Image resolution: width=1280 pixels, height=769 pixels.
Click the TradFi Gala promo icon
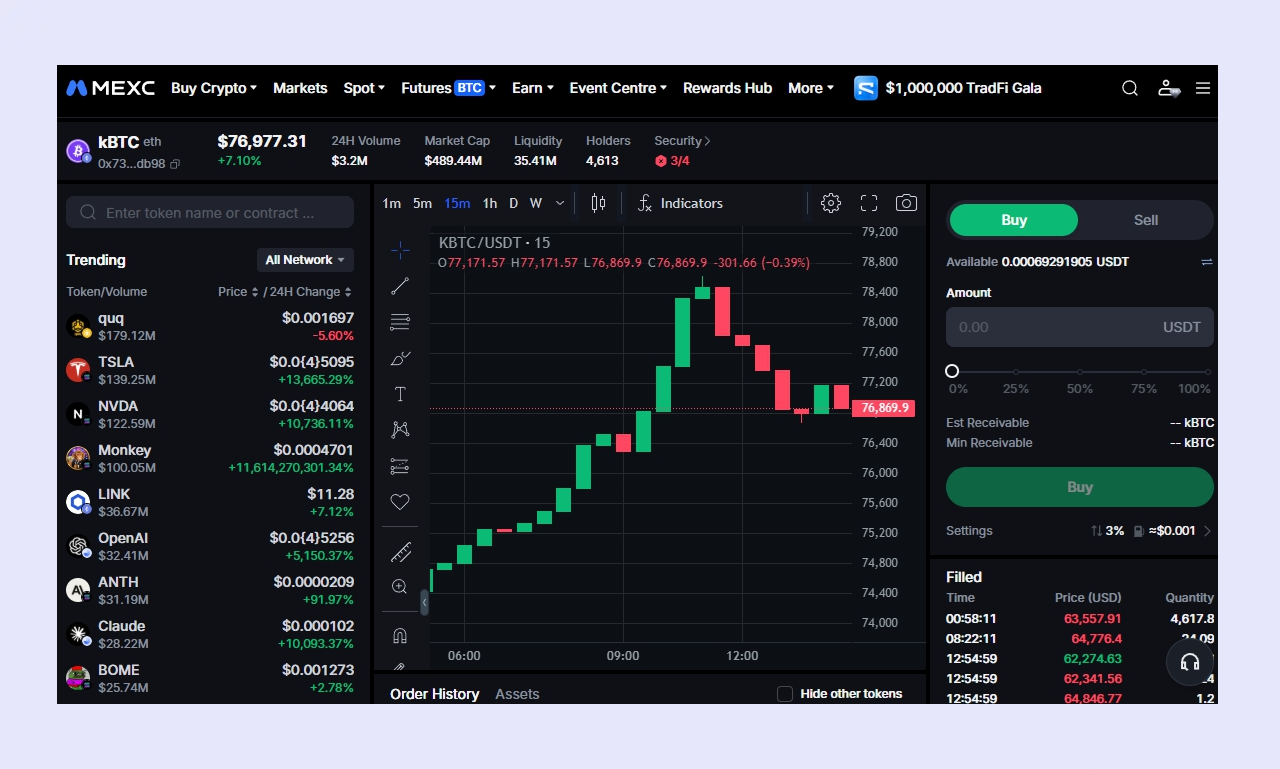[x=865, y=88]
